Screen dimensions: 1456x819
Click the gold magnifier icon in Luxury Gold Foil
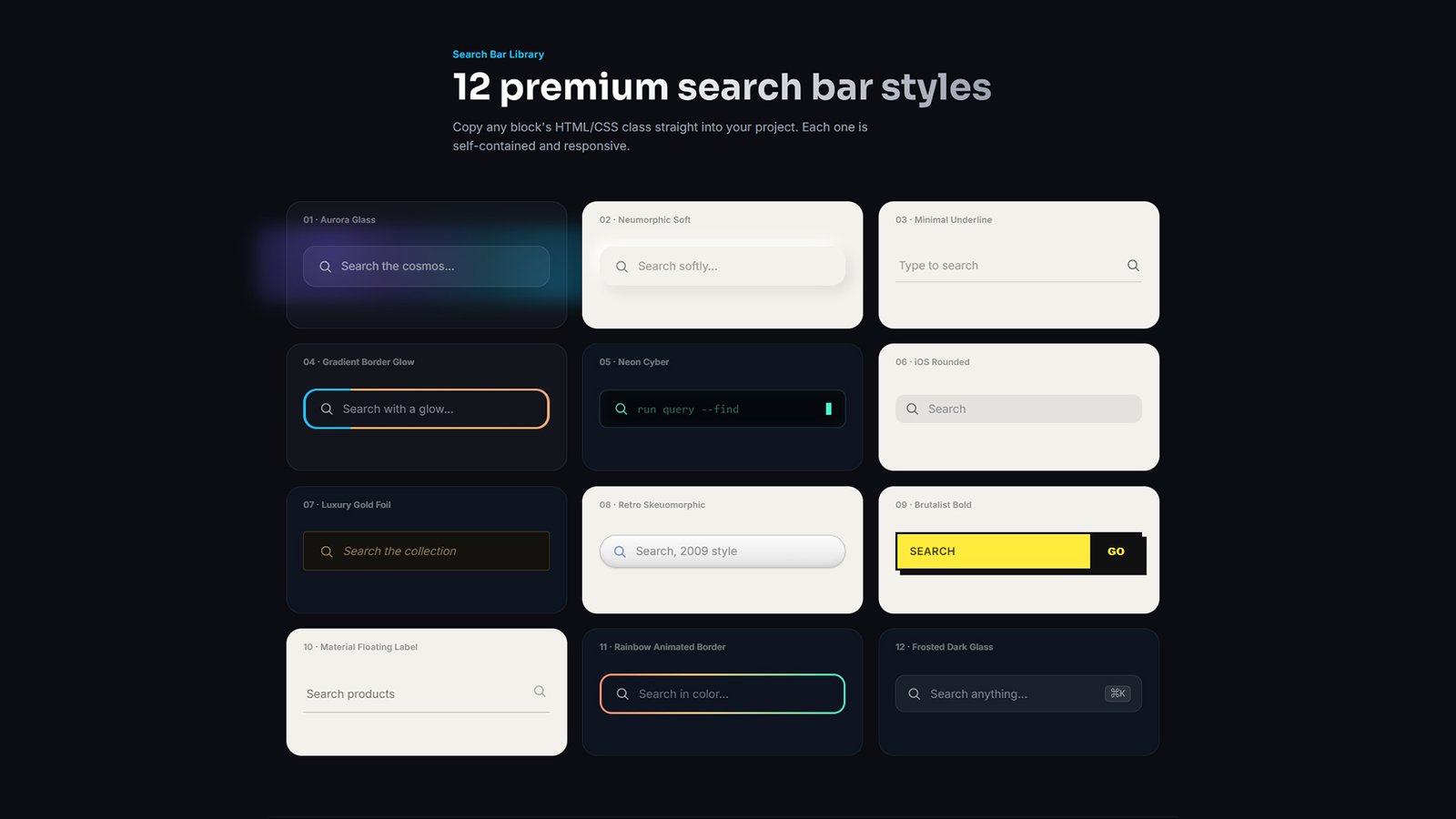pos(327,551)
